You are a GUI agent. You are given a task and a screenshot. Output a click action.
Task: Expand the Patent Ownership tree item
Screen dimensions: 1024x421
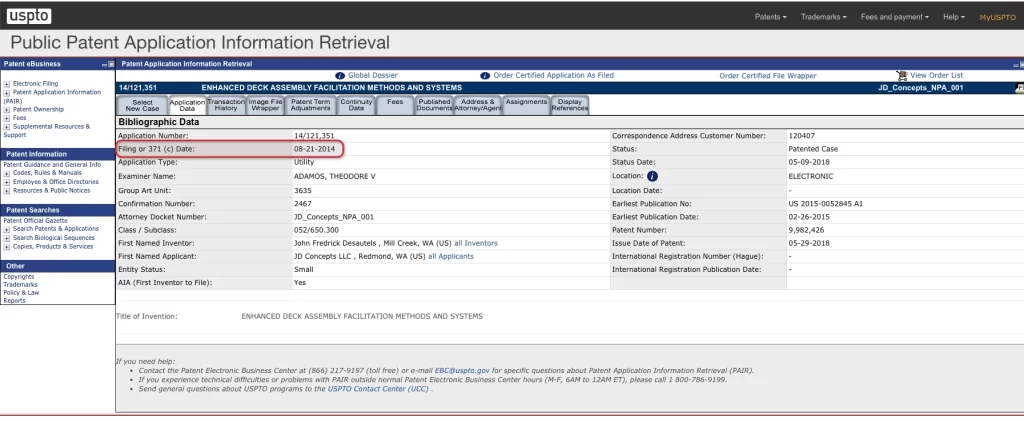[x=7, y=110]
